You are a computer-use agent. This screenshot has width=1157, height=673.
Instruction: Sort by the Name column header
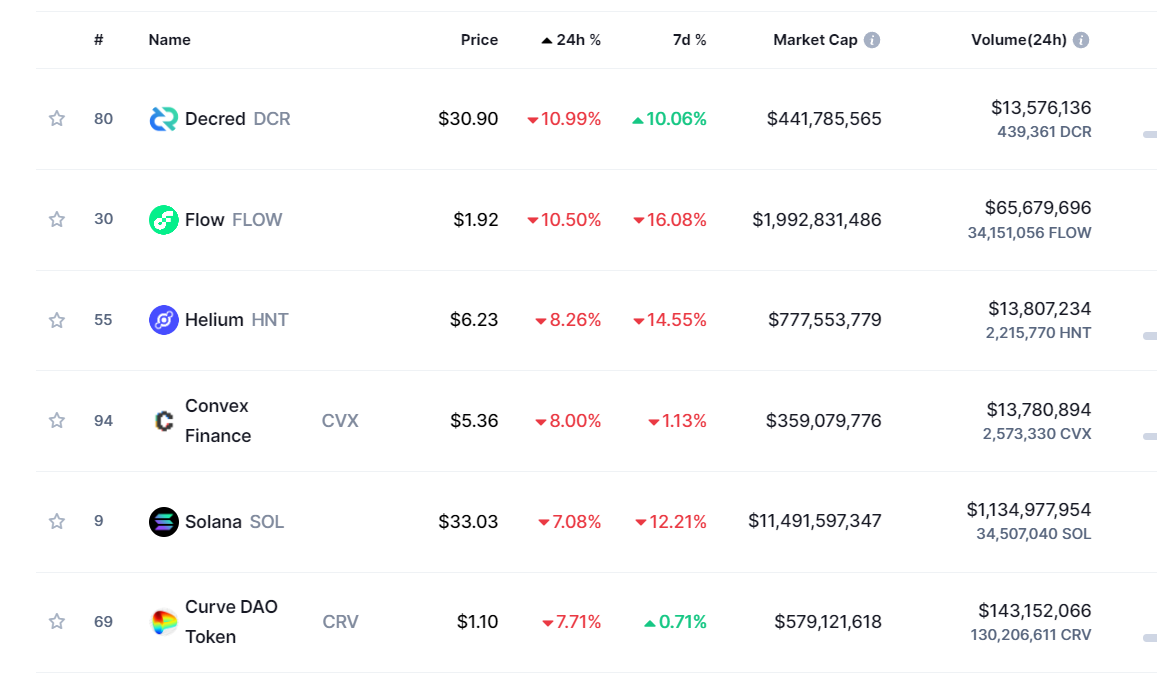(169, 40)
